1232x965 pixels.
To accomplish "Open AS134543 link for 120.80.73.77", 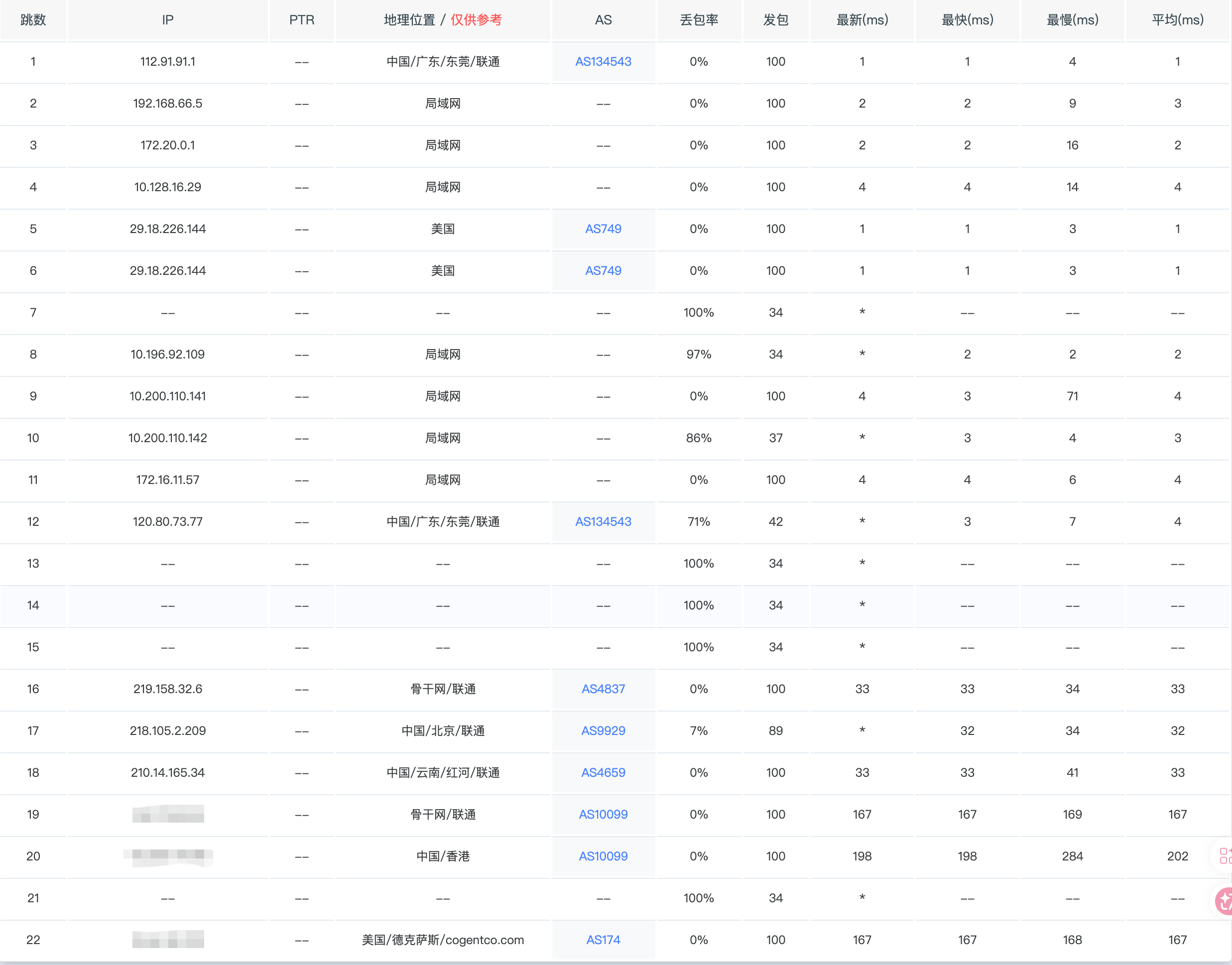I will tap(603, 521).
